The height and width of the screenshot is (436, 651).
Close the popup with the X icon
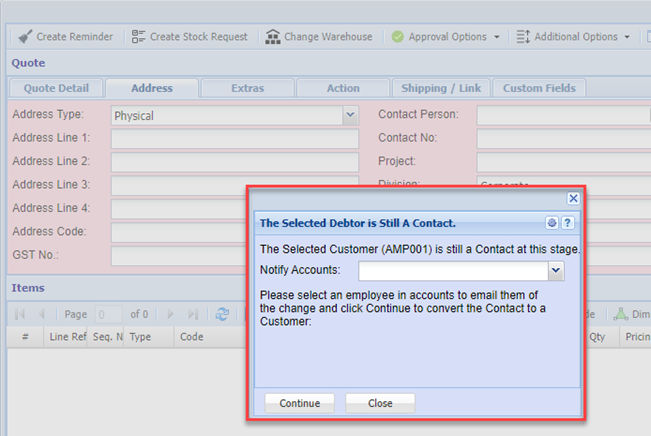tap(573, 199)
